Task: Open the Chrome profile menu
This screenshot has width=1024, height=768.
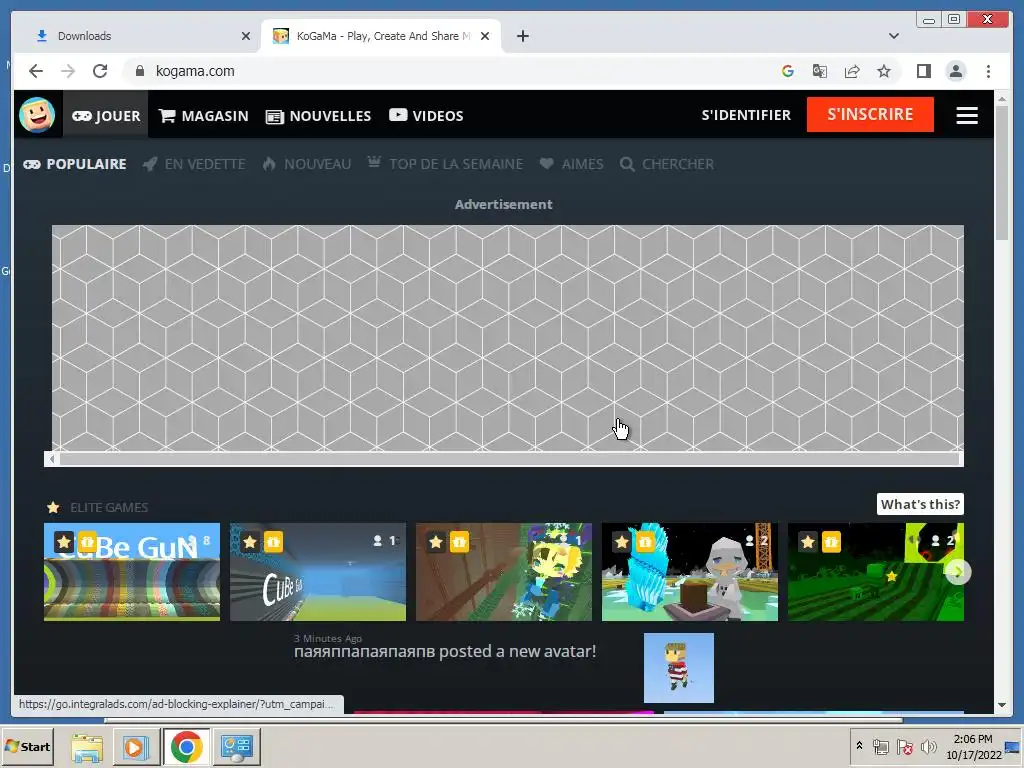Action: [955, 71]
